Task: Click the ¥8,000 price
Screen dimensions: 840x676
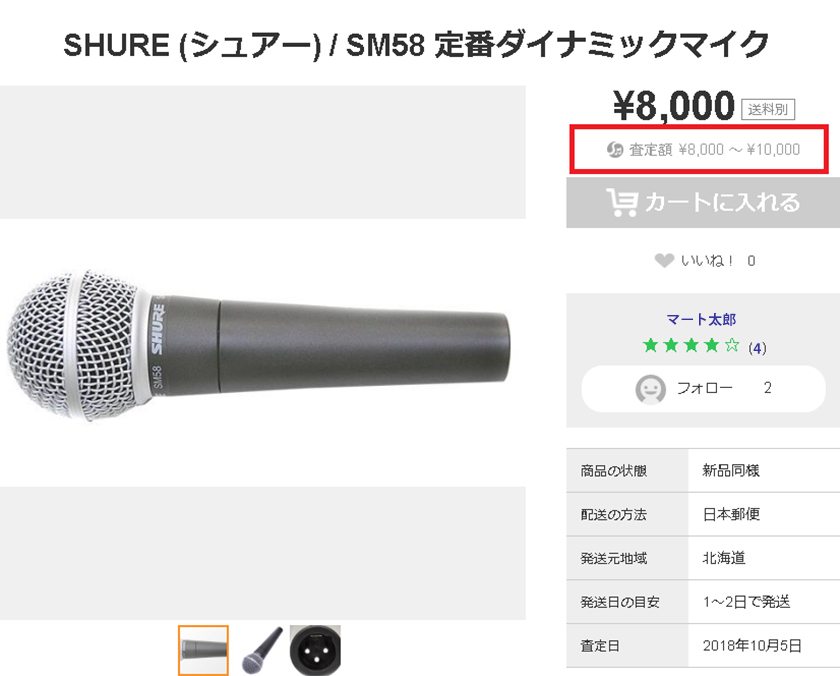Action: click(x=673, y=106)
